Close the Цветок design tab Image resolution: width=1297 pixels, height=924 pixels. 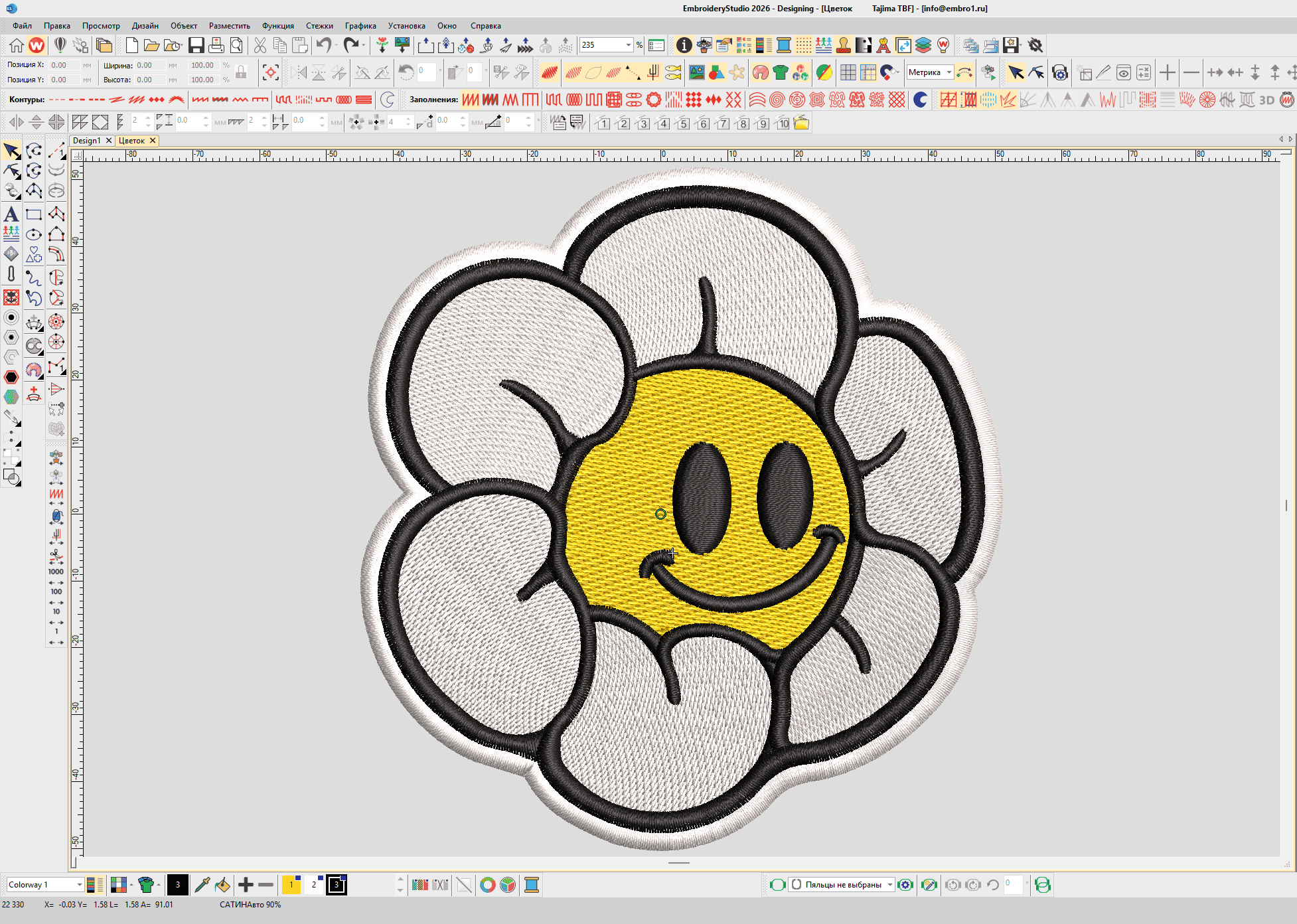point(153,141)
